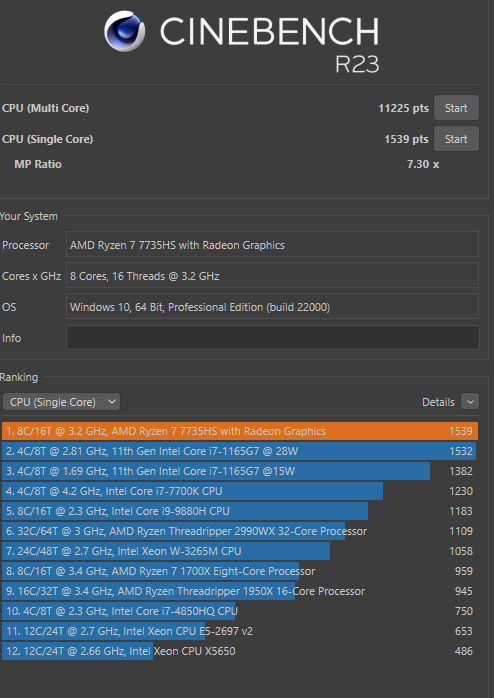Click the Details label in Ranking
Viewport: 494px width, 698px height.
(x=438, y=402)
